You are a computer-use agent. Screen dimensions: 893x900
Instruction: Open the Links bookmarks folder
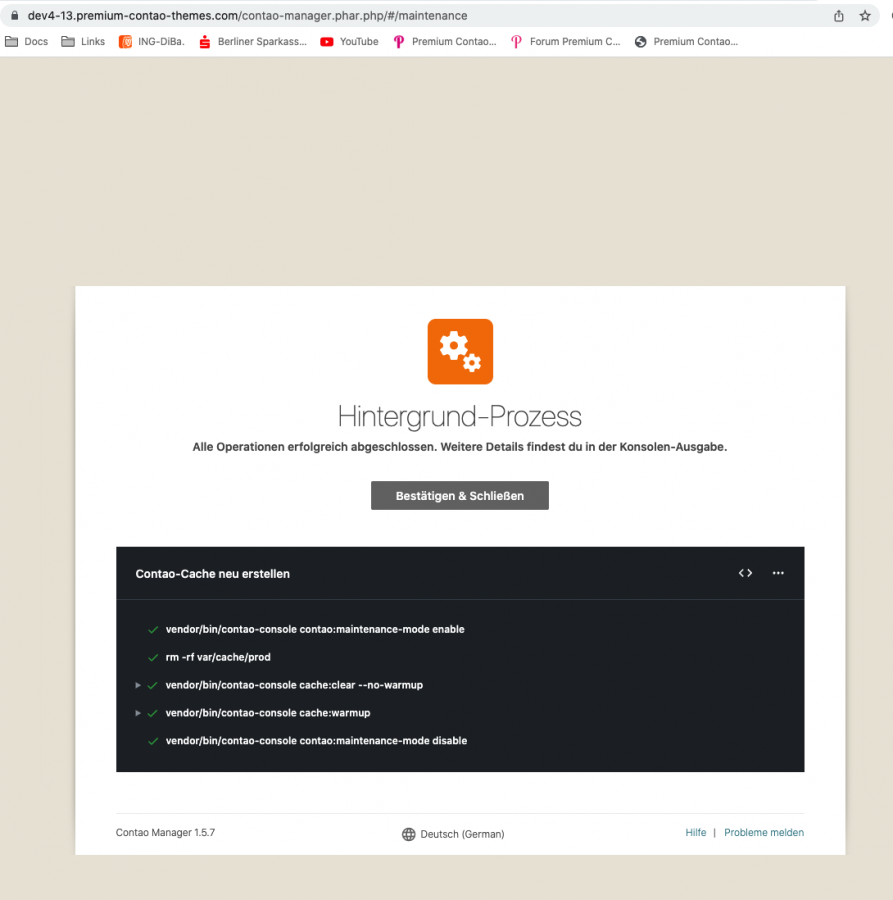click(x=83, y=41)
